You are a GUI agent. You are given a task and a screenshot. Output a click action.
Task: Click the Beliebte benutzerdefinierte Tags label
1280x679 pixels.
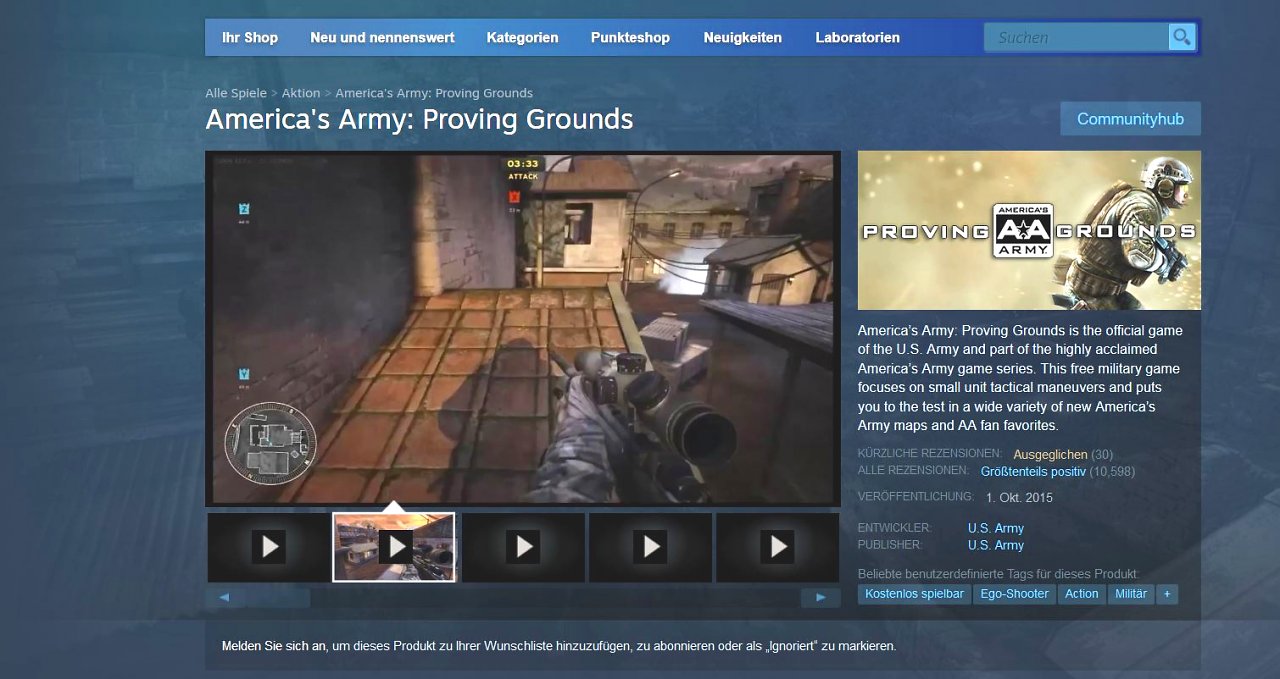pyautogui.click(x=999, y=574)
